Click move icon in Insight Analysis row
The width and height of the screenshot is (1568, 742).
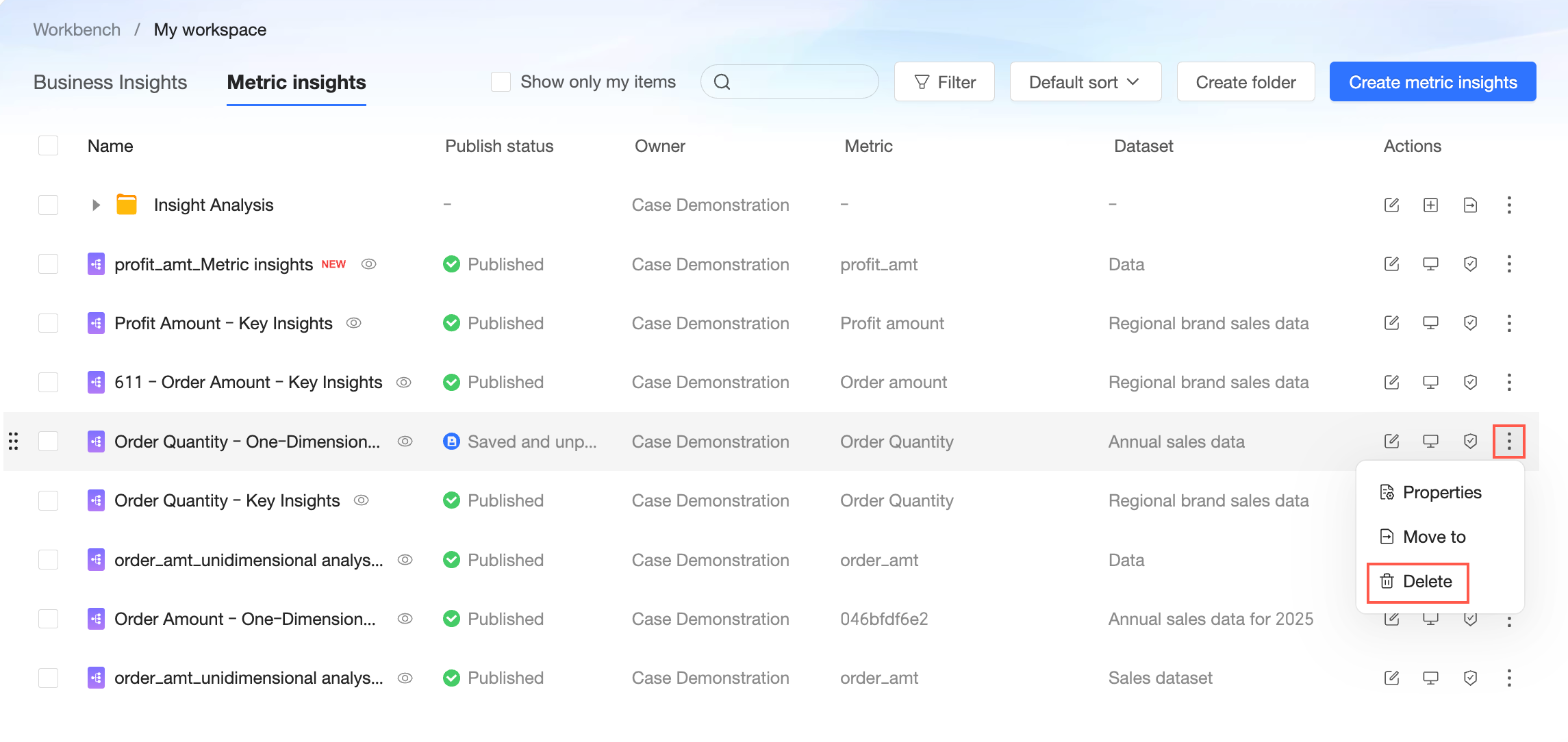[1470, 205]
